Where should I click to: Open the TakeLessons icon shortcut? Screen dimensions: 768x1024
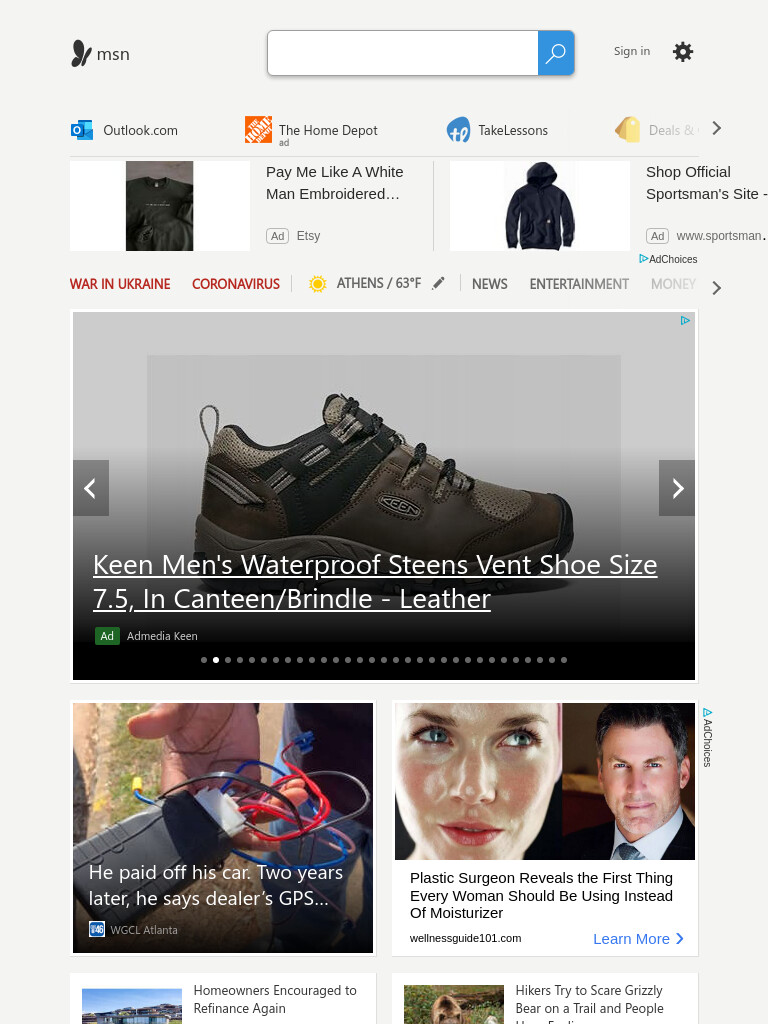coord(458,130)
